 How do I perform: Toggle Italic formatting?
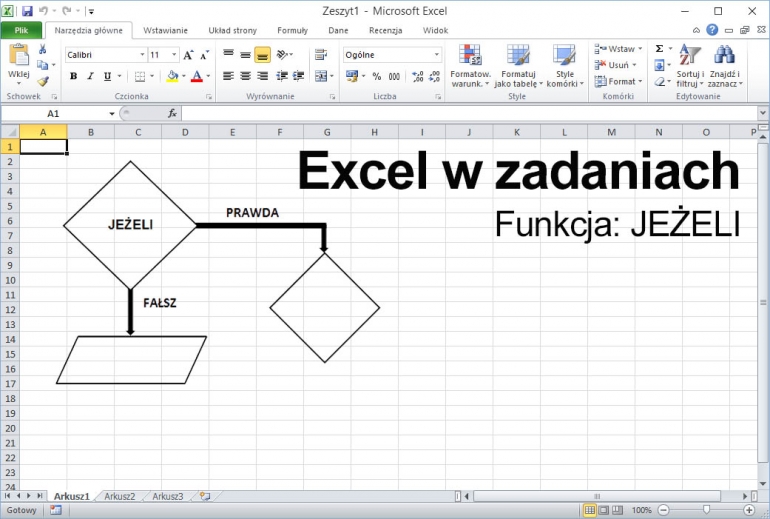click(x=90, y=76)
